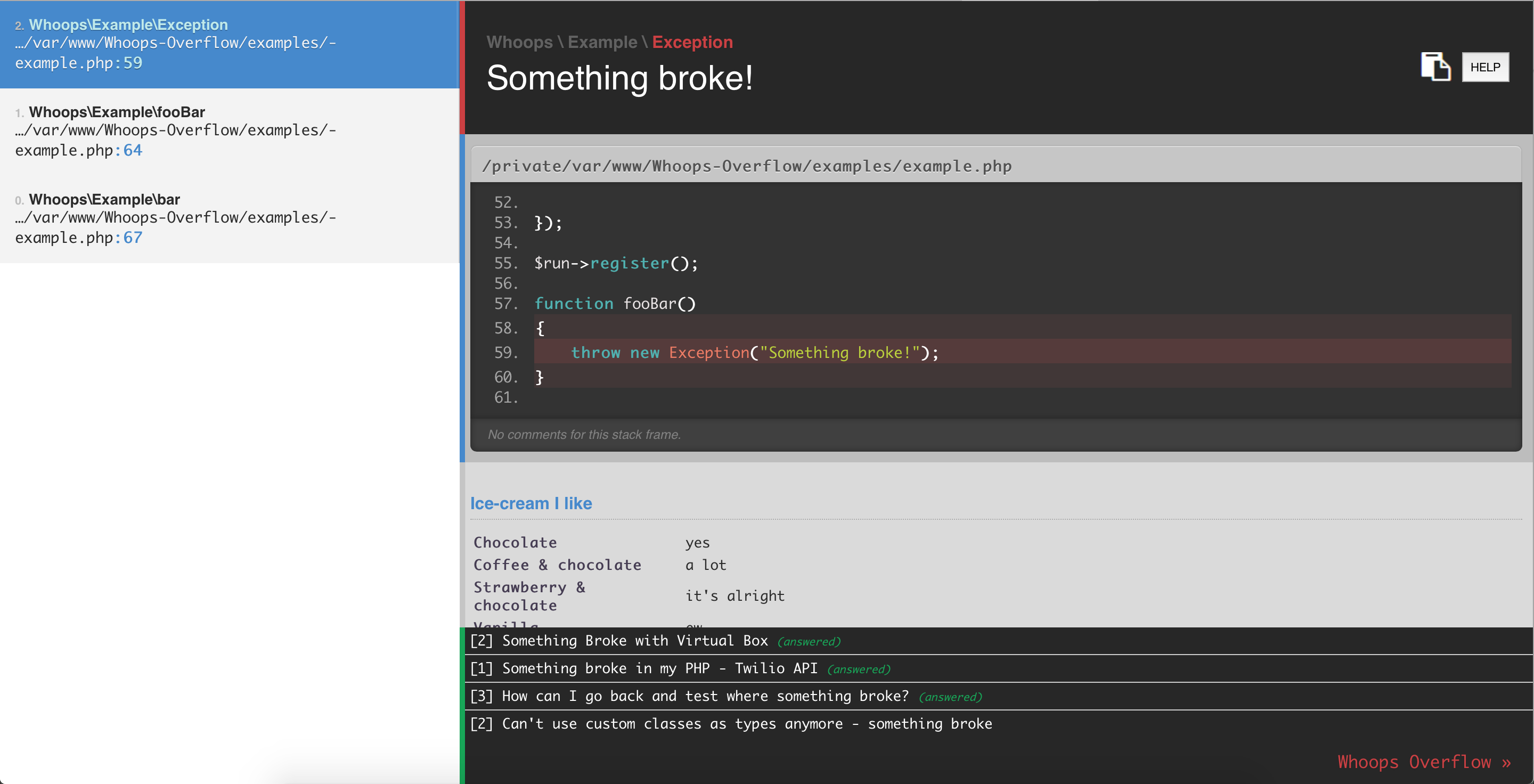Click highlighted code line 59 throw statement

(x=754, y=353)
